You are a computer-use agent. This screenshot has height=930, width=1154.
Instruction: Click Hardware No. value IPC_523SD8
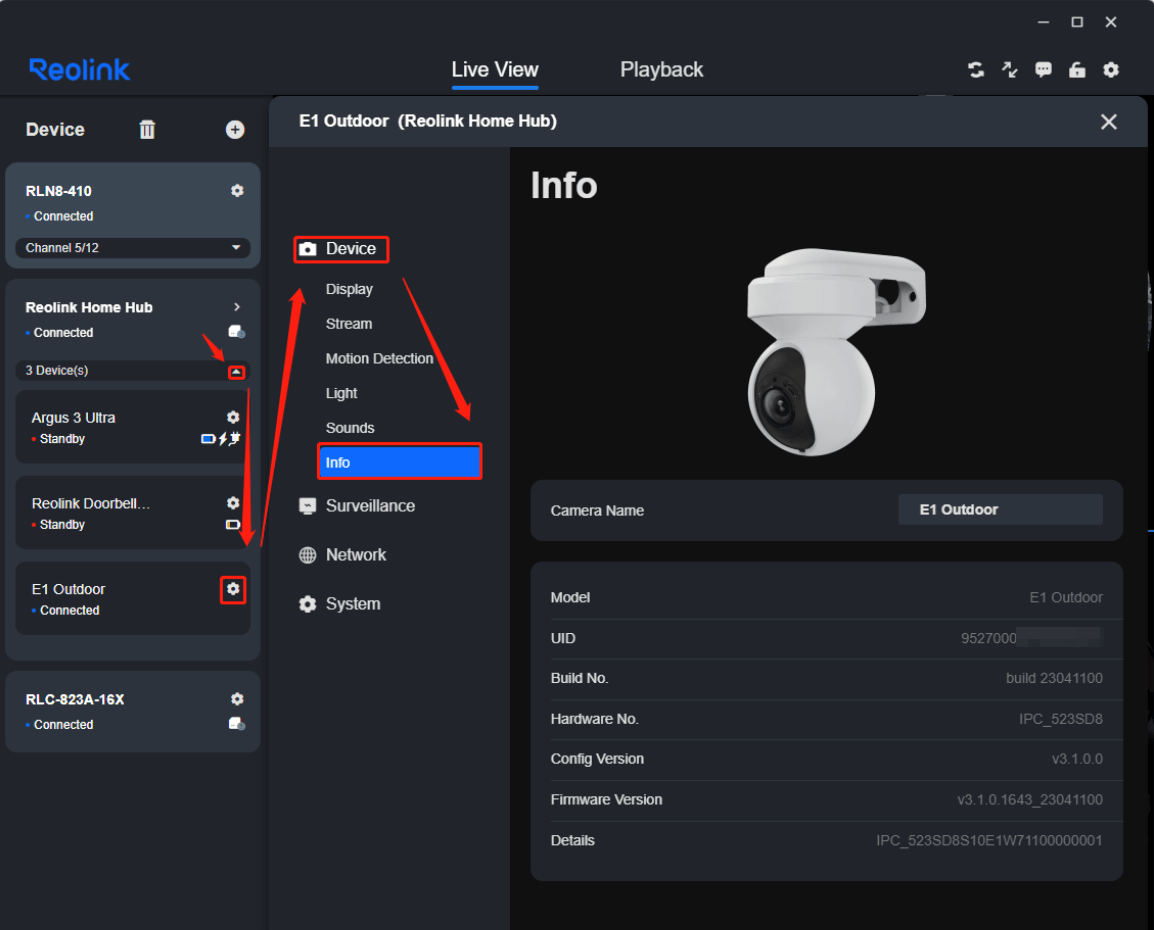click(1060, 719)
